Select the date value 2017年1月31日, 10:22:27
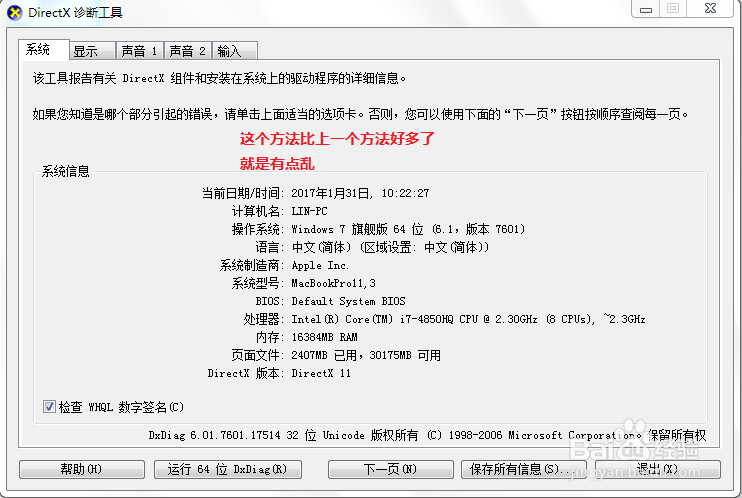This screenshot has width=742, height=498. click(360, 193)
